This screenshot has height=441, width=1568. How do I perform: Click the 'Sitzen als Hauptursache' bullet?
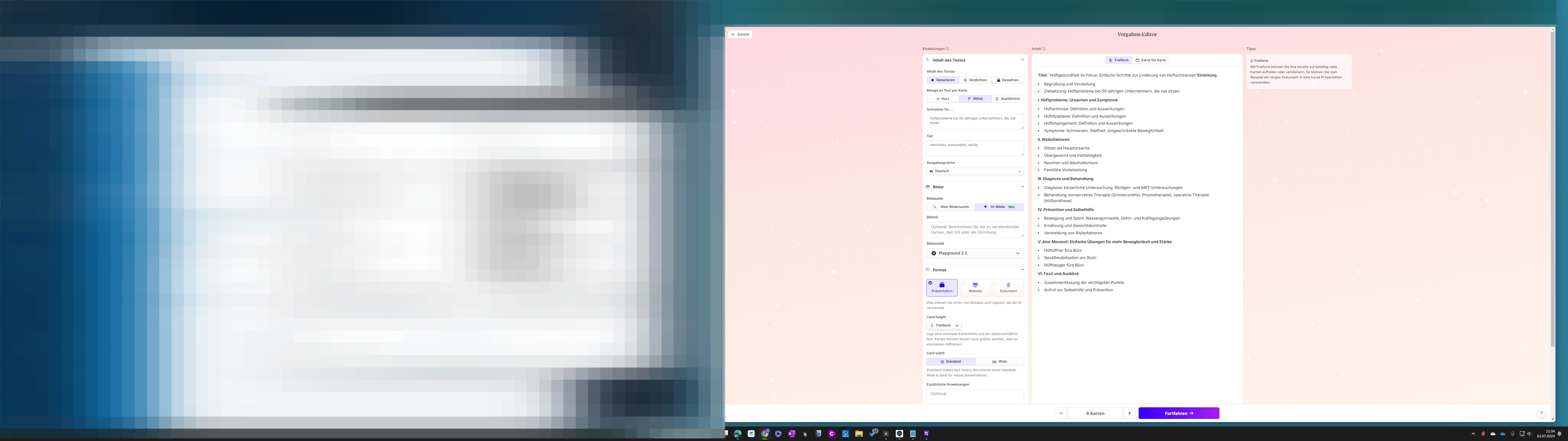[1066, 148]
